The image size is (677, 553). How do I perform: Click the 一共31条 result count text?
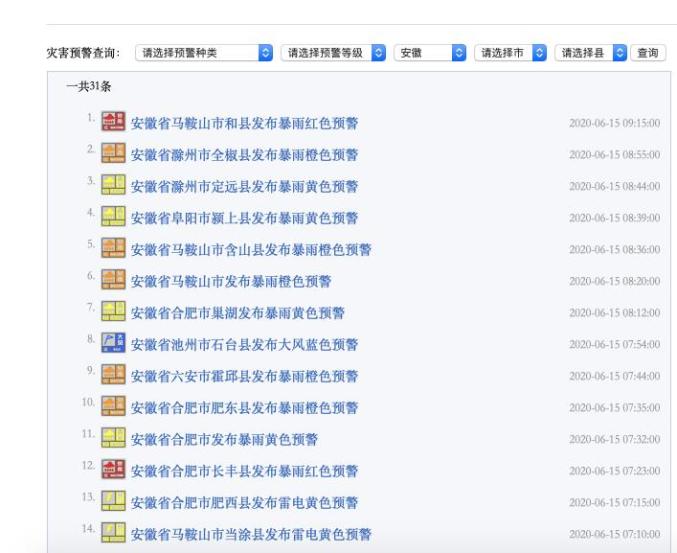tap(89, 86)
